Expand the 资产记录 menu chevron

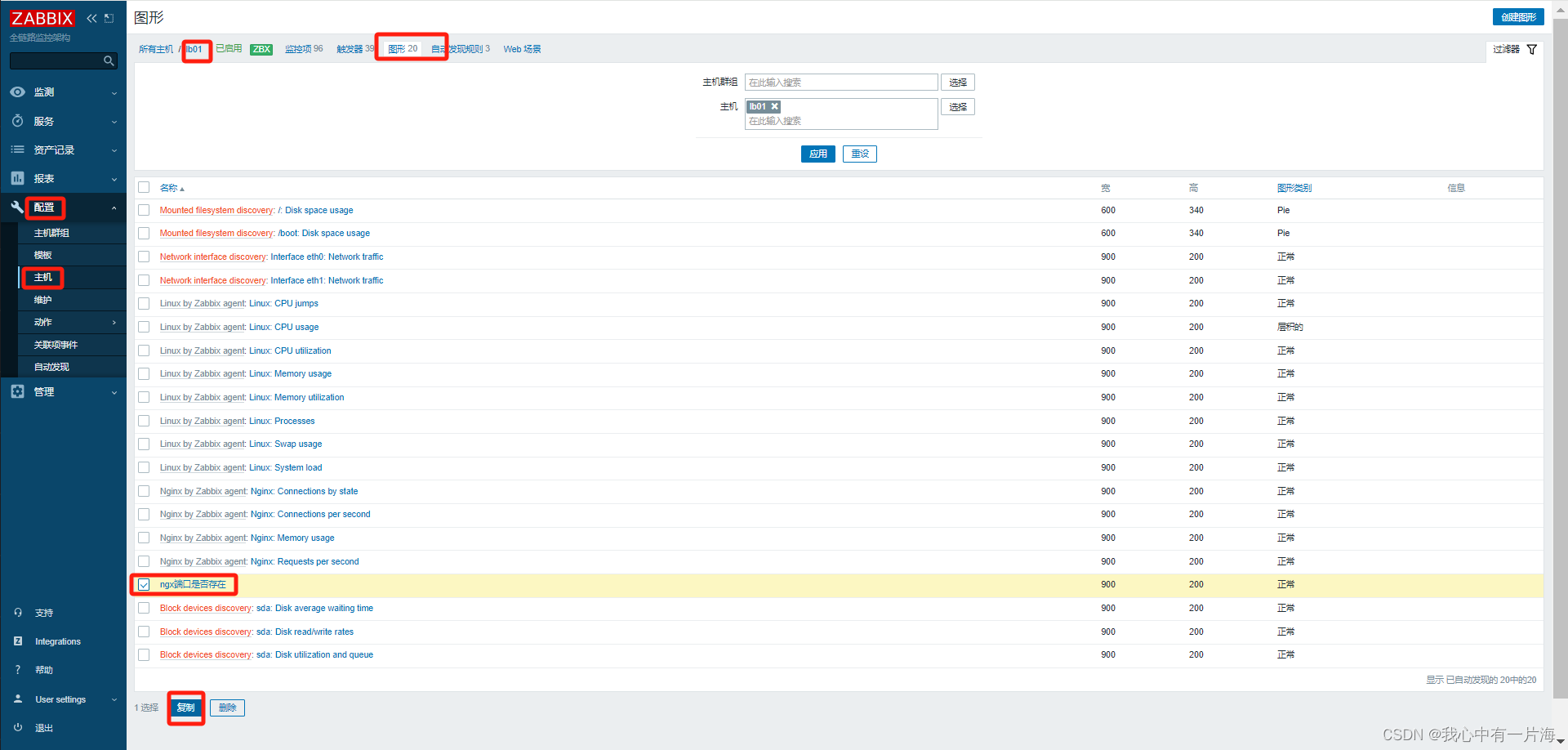114,150
